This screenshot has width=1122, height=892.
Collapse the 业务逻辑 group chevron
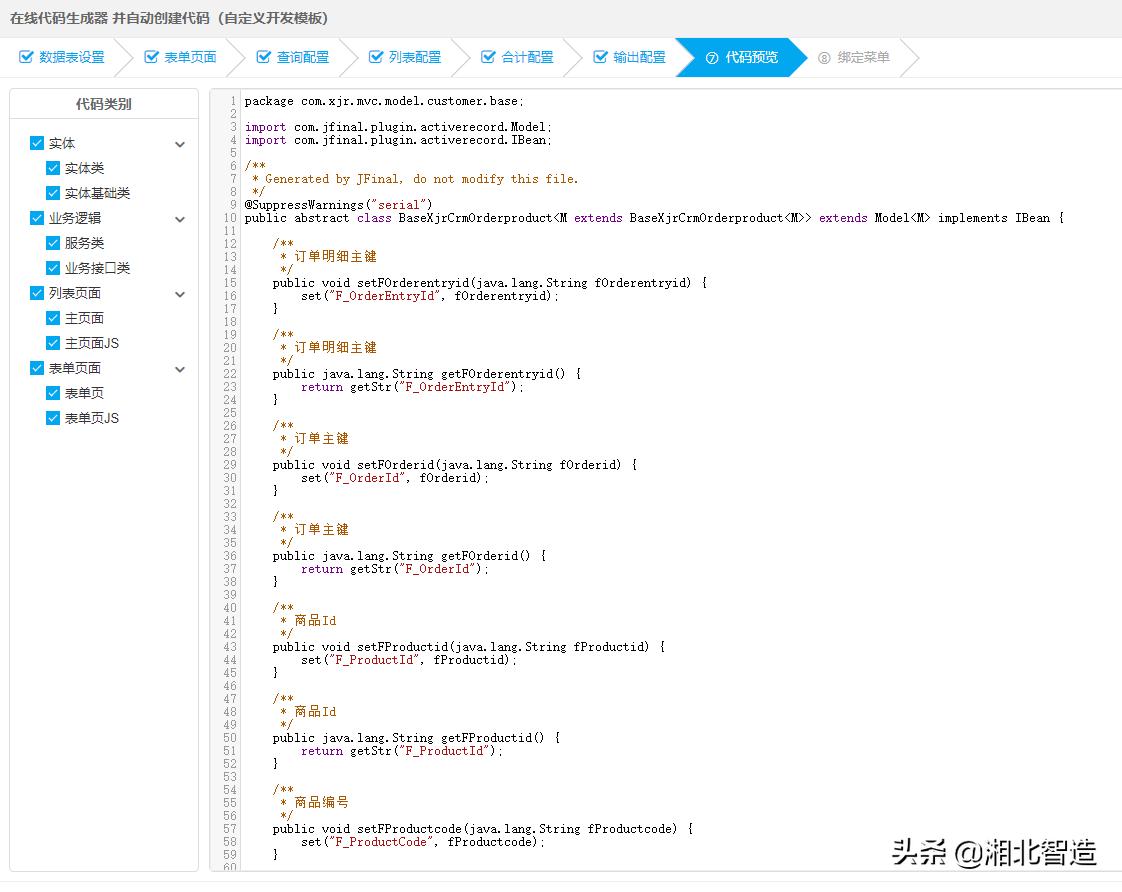tap(180, 219)
